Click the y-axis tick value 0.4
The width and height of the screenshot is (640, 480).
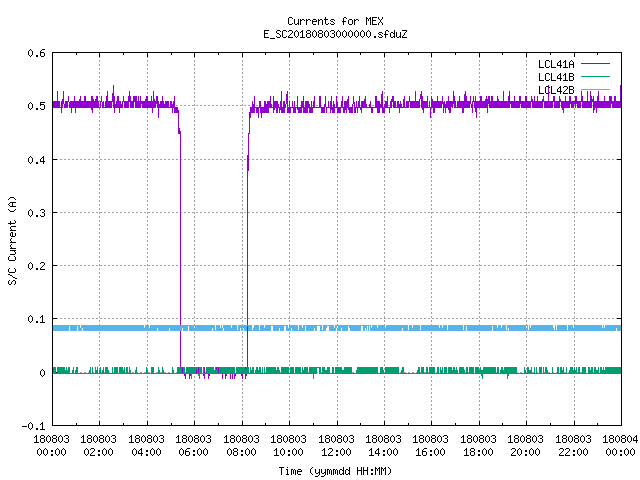[36, 160]
